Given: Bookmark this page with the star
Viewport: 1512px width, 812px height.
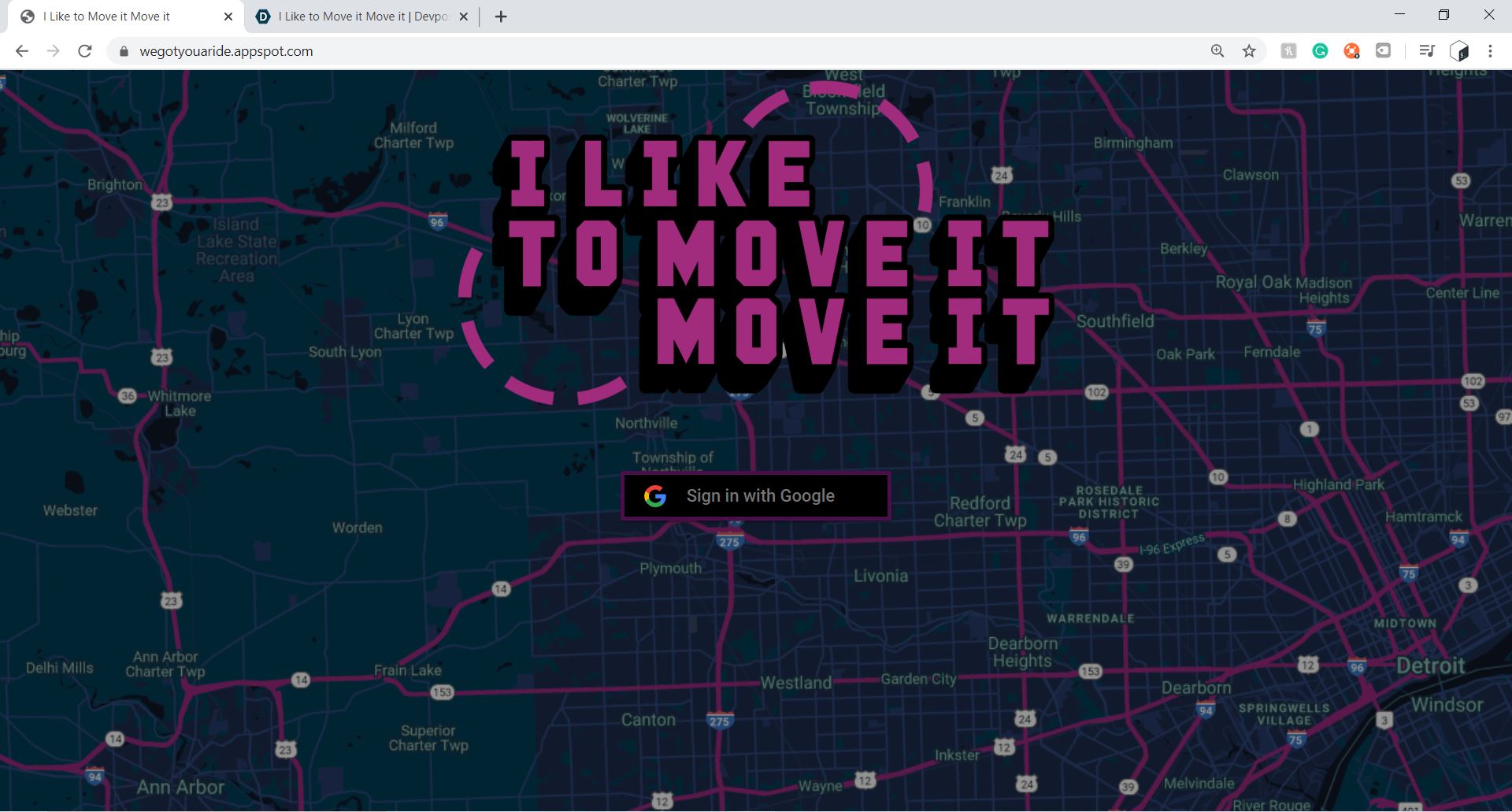Looking at the screenshot, I should (x=1249, y=51).
